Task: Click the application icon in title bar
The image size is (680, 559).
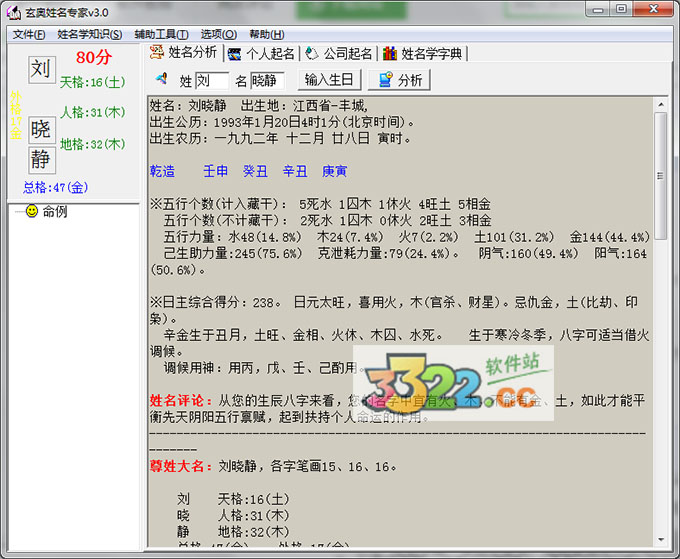Action: click(14, 13)
